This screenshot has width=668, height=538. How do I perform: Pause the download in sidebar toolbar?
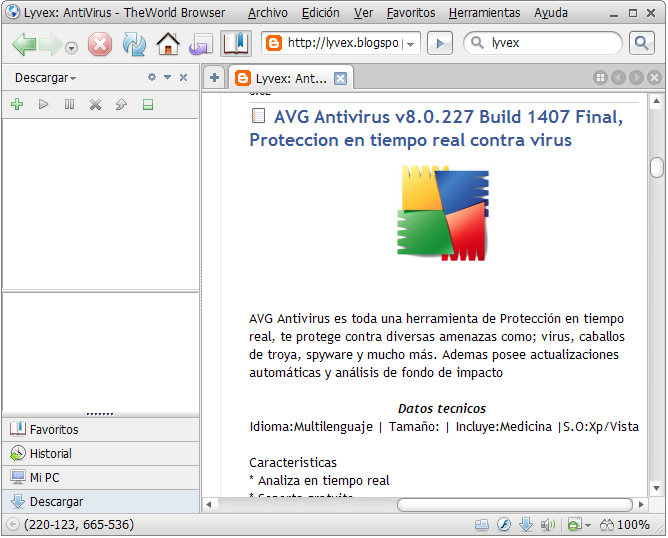pyautogui.click(x=69, y=104)
